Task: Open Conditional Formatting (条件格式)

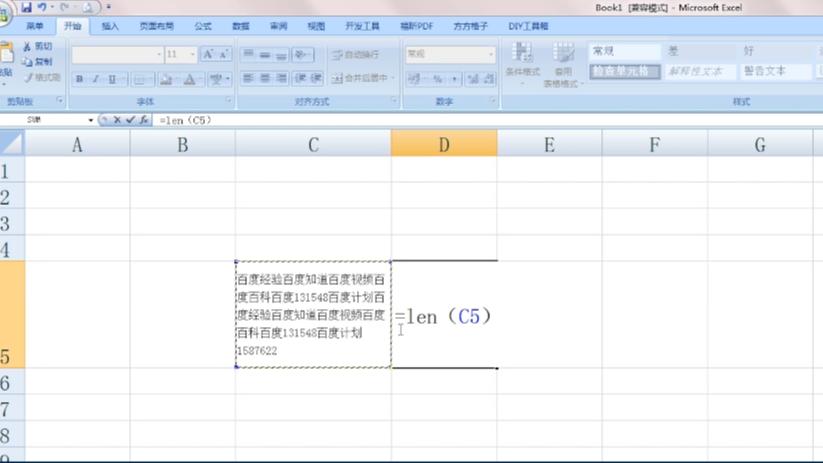Action: pyautogui.click(x=523, y=64)
